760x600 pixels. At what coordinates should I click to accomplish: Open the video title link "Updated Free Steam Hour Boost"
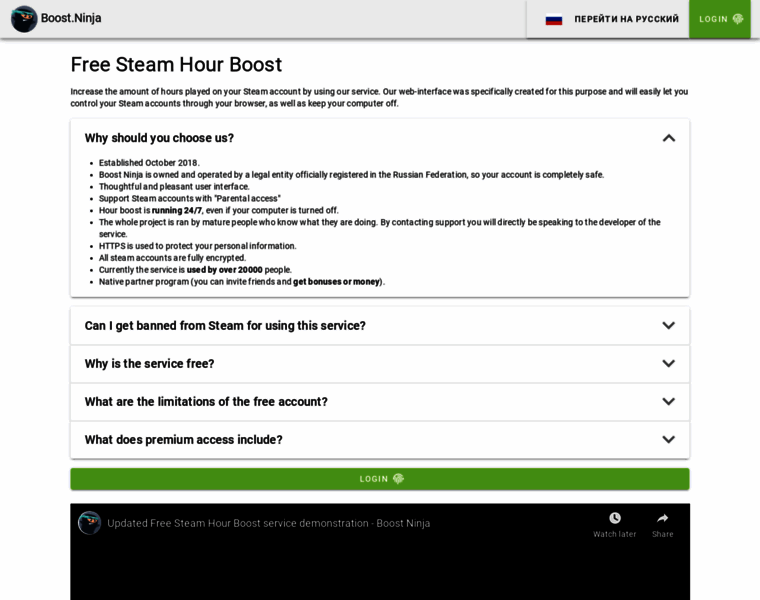point(269,523)
